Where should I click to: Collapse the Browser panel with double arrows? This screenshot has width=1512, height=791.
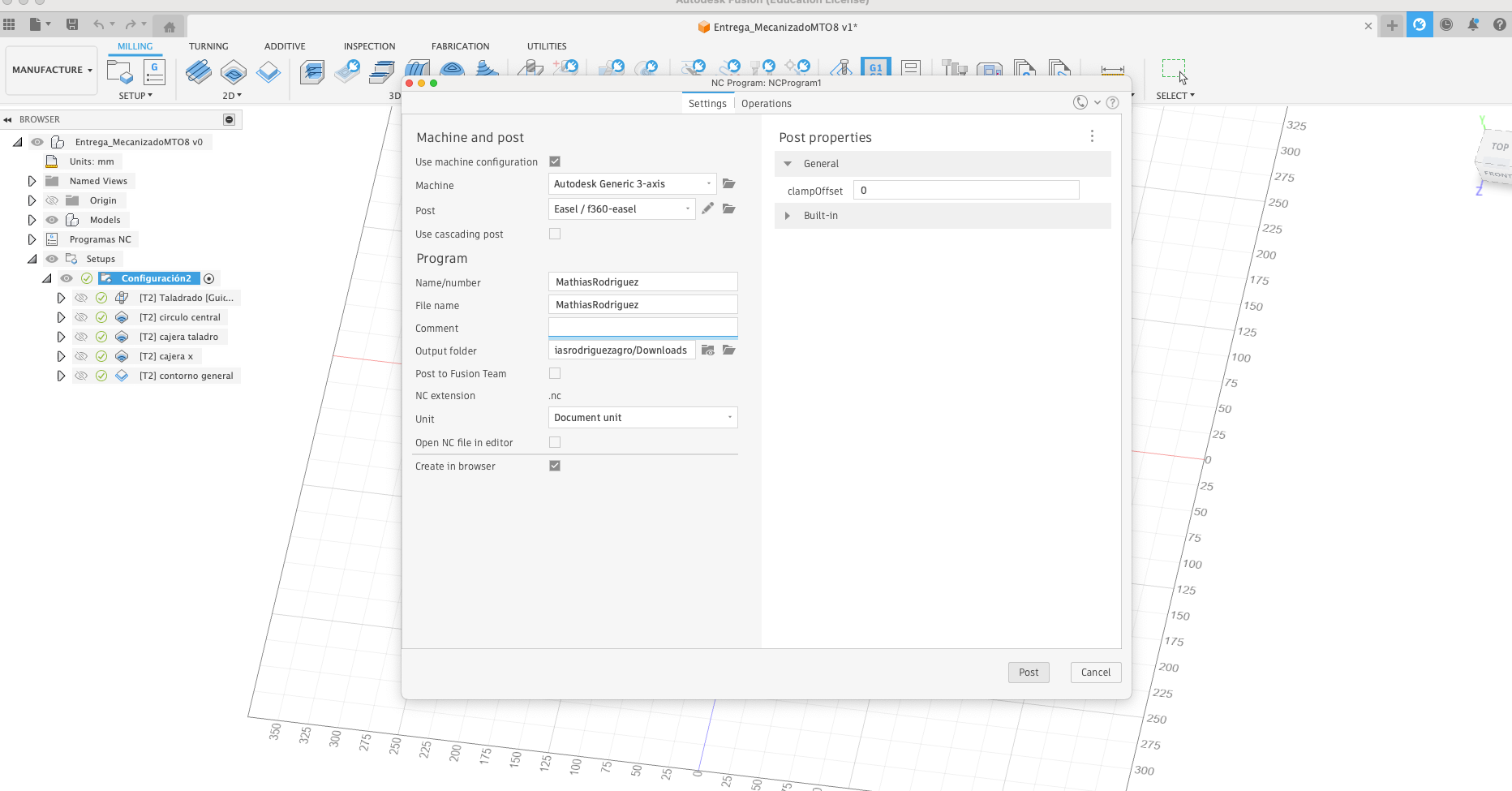click(x=8, y=120)
